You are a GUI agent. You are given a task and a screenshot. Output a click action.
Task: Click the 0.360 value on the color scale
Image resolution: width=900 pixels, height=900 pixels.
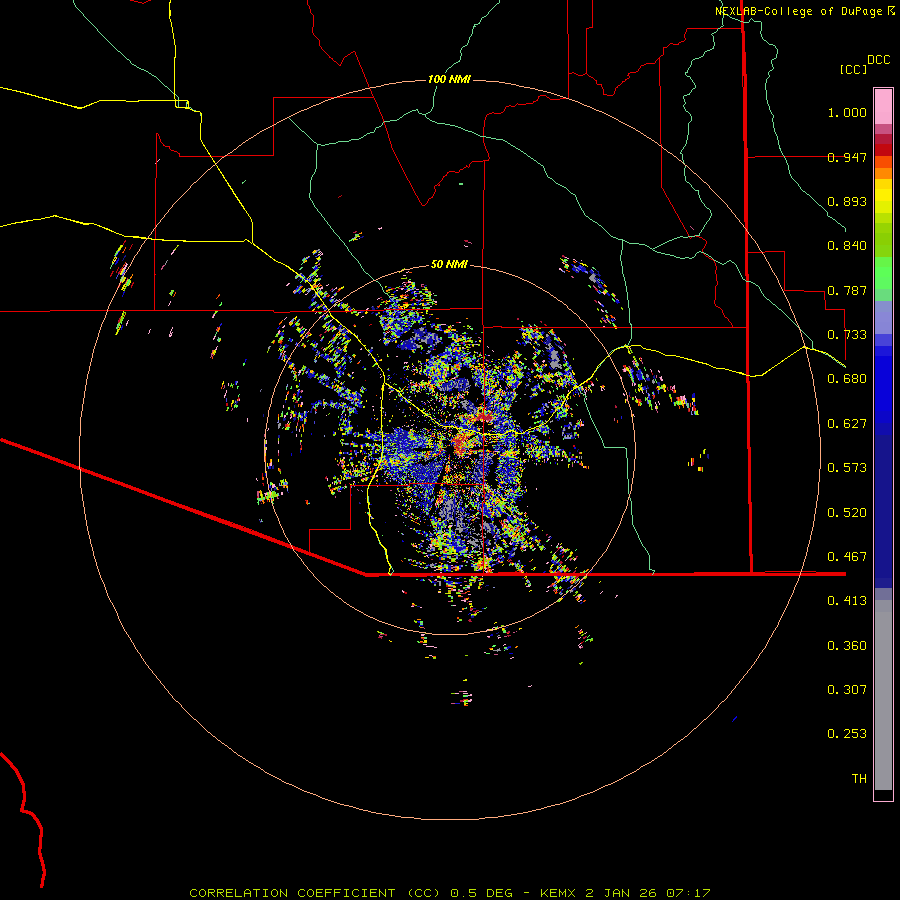[x=847, y=646]
